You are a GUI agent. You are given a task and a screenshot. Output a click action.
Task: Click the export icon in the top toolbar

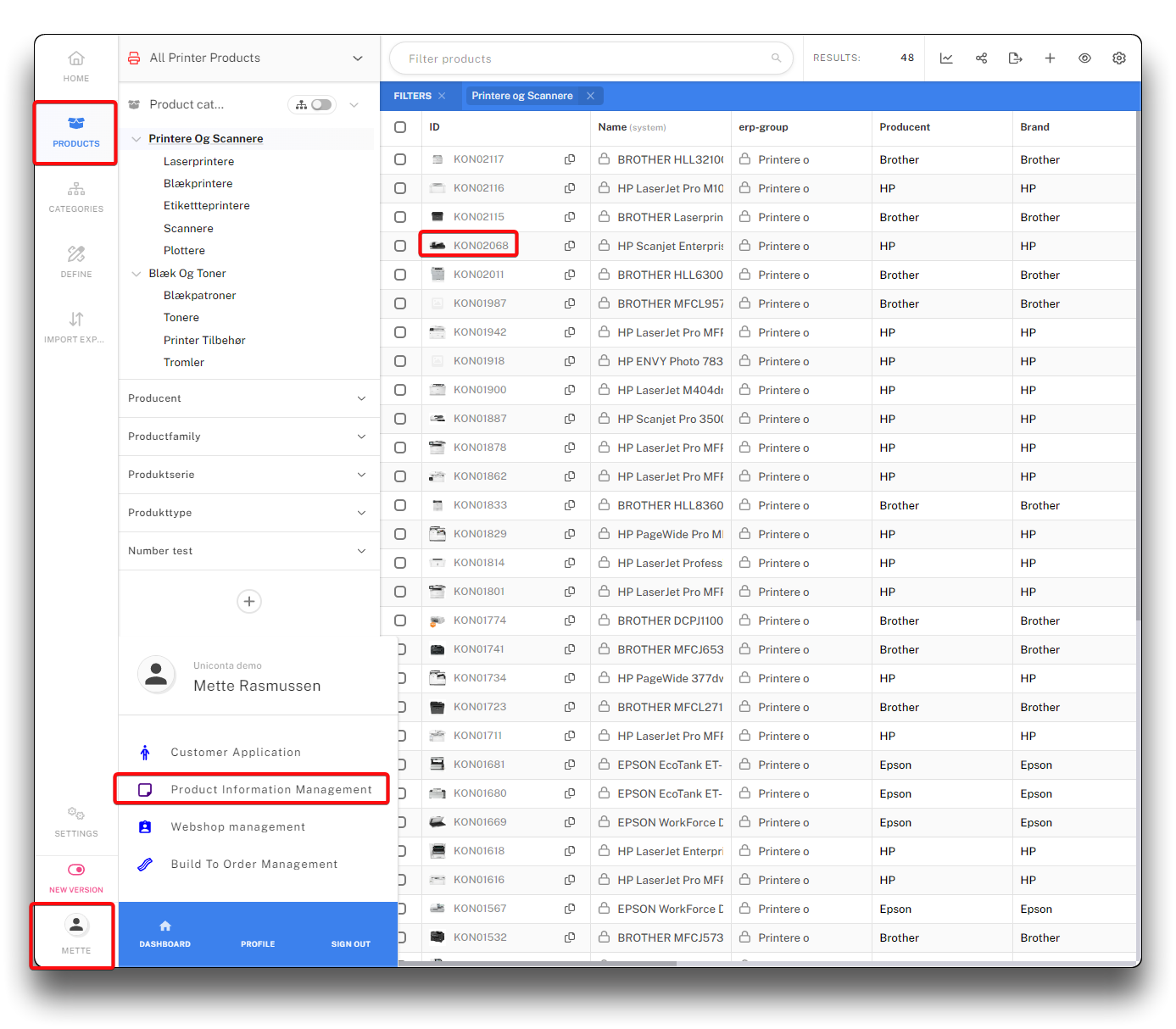[x=1015, y=58]
